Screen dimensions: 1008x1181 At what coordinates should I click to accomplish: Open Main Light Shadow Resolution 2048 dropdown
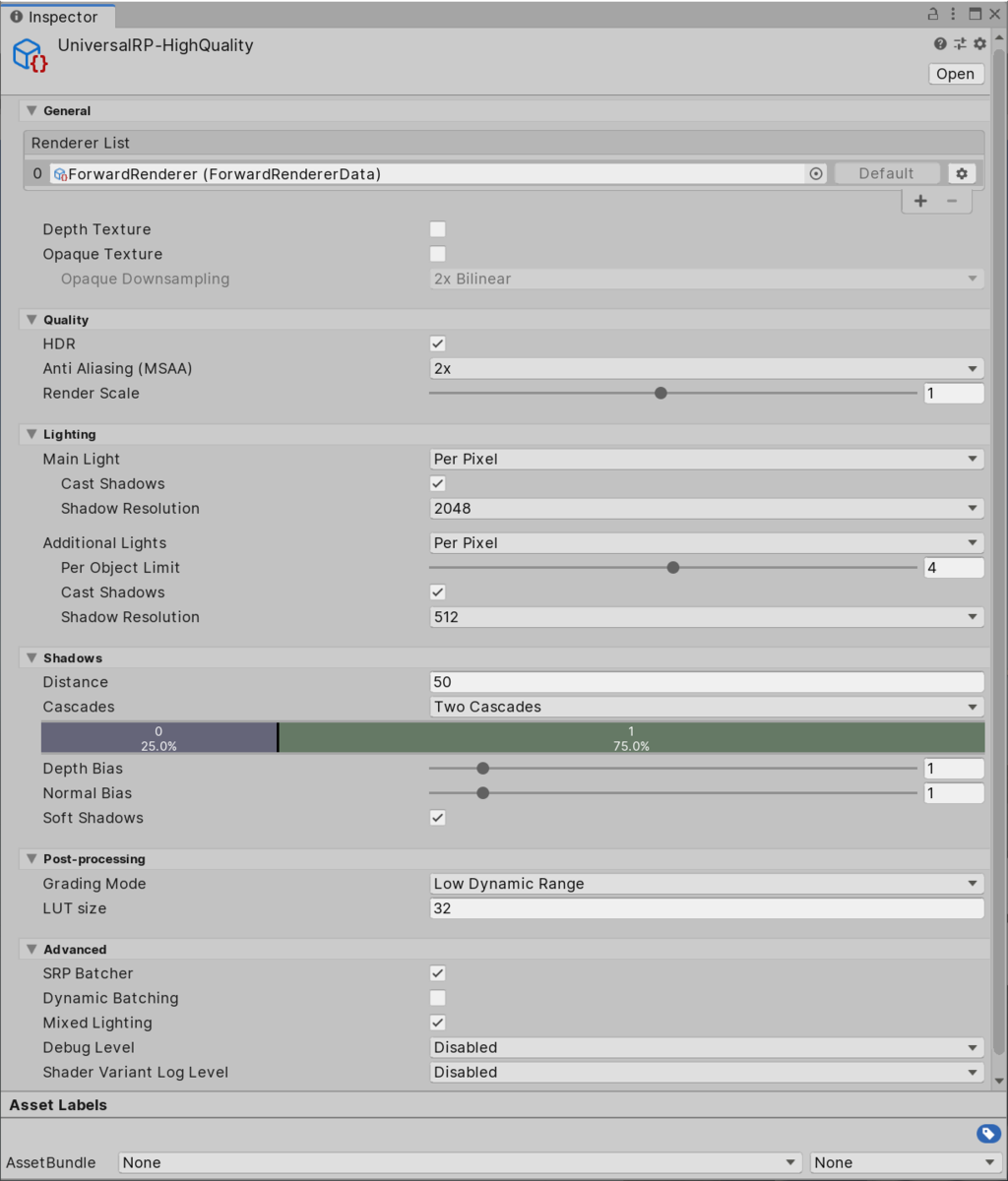707,508
